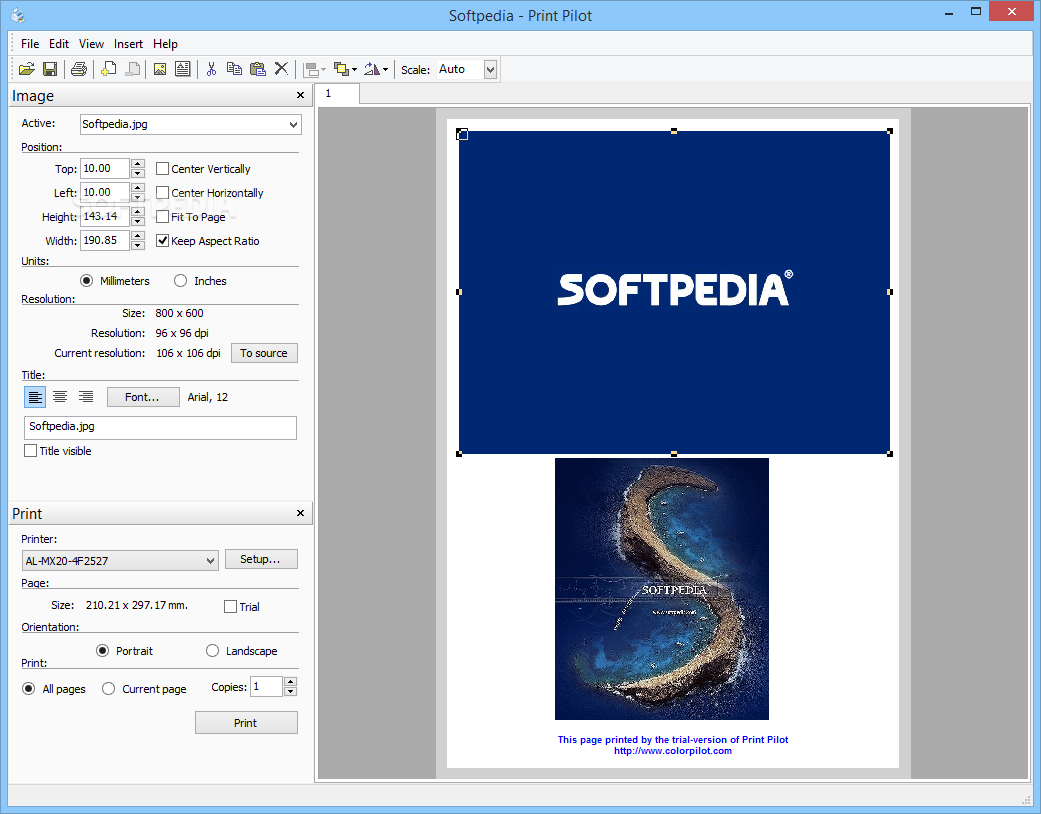
Task: Open the View menu
Action: (91, 44)
